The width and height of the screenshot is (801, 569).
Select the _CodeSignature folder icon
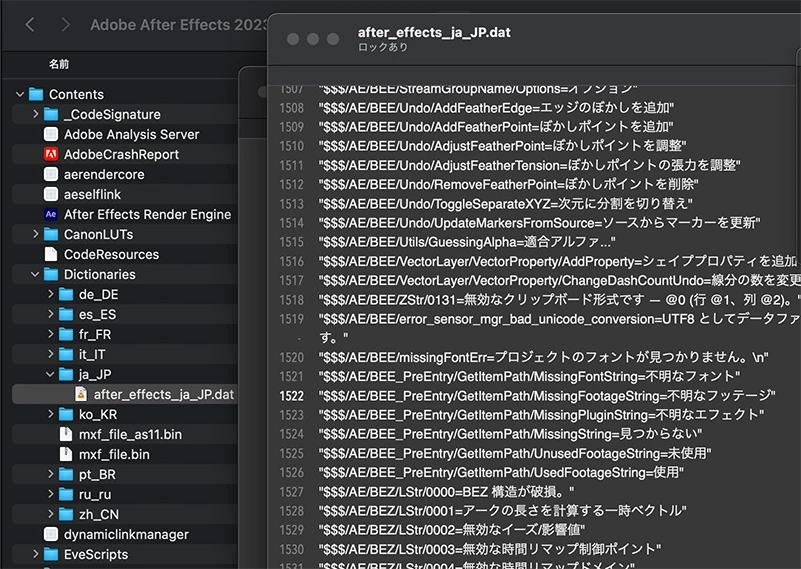(51, 114)
